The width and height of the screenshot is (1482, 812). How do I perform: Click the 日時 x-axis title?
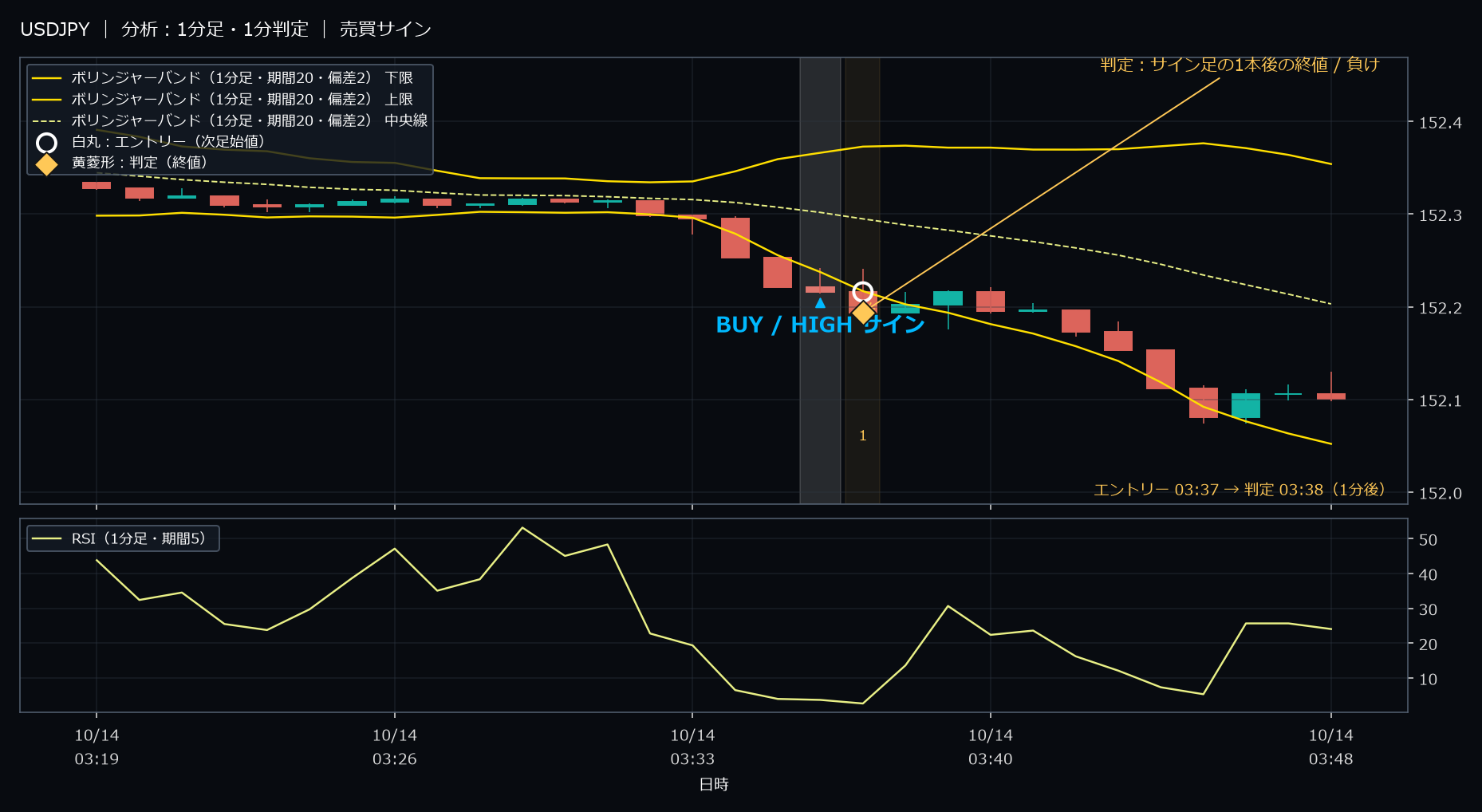[714, 785]
